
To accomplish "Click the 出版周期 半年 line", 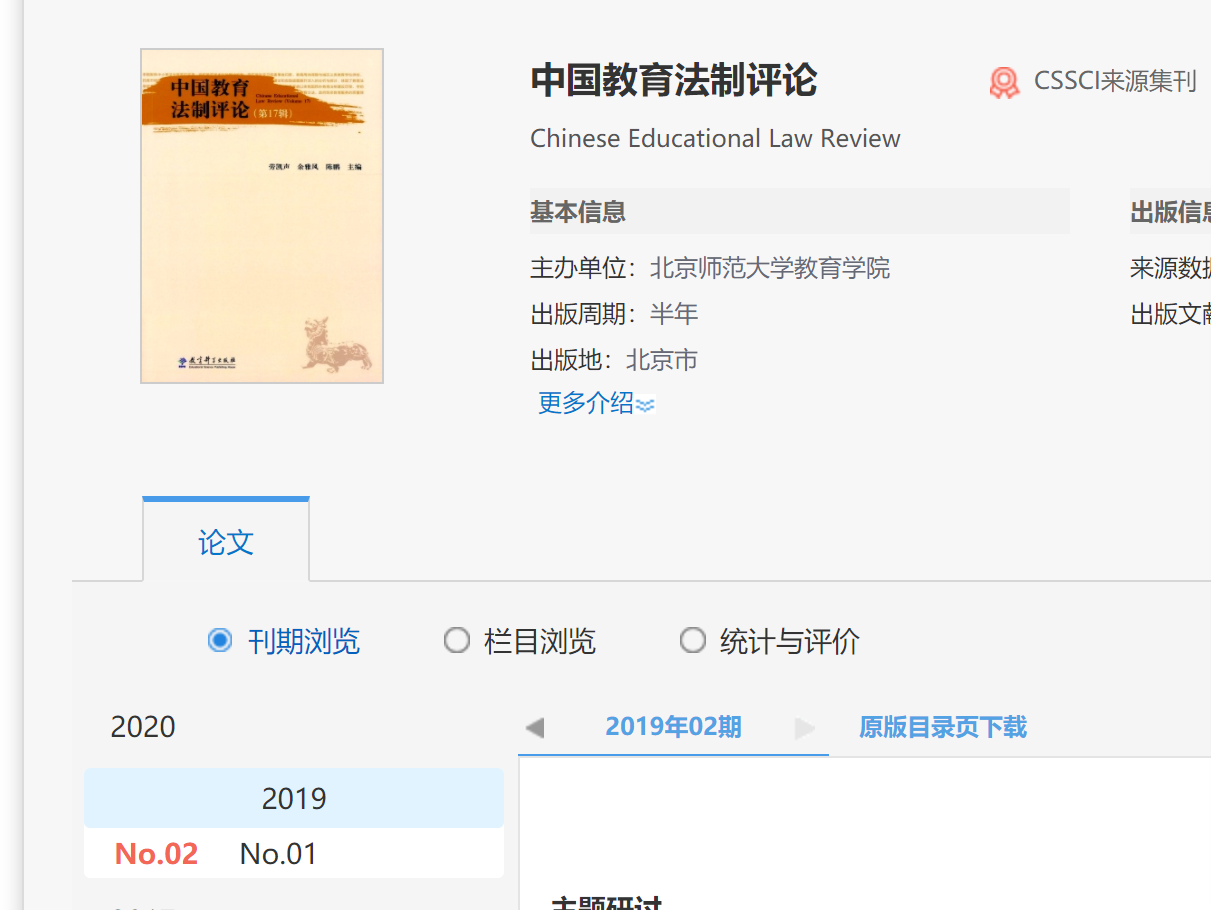I will click(x=614, y=314).
